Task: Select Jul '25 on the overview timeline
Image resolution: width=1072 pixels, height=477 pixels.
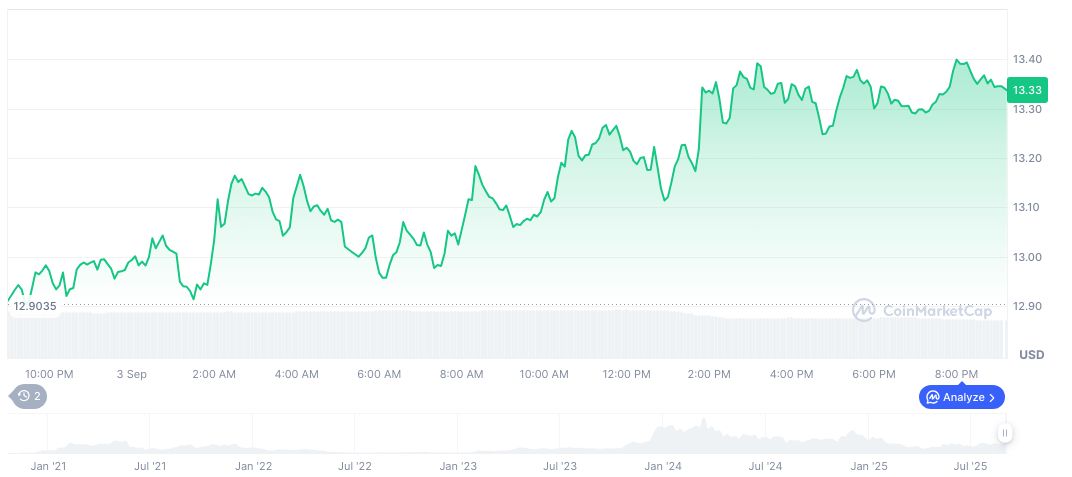Action: pyautogui.click(x=971, y=466)
